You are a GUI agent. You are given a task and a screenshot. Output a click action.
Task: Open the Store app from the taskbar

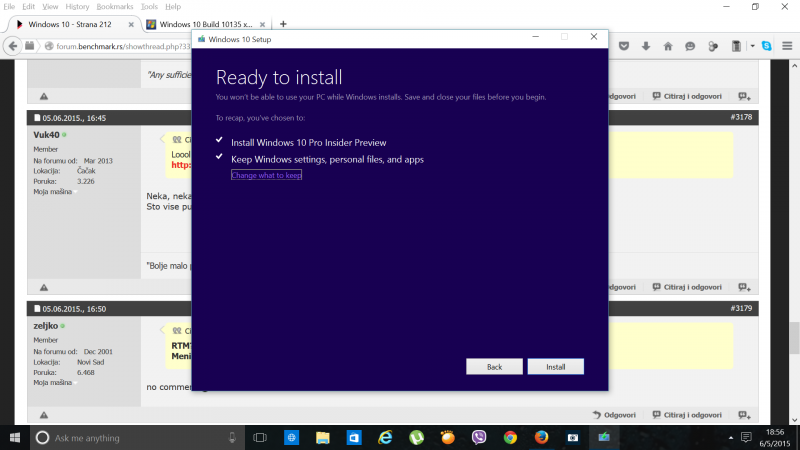point(354,438)
